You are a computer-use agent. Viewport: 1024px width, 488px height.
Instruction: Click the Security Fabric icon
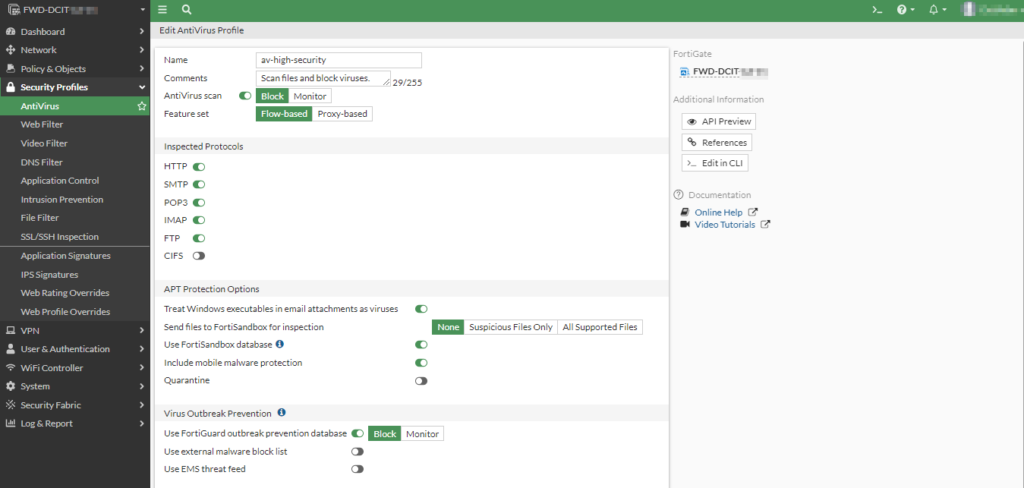tap(10, 405)
